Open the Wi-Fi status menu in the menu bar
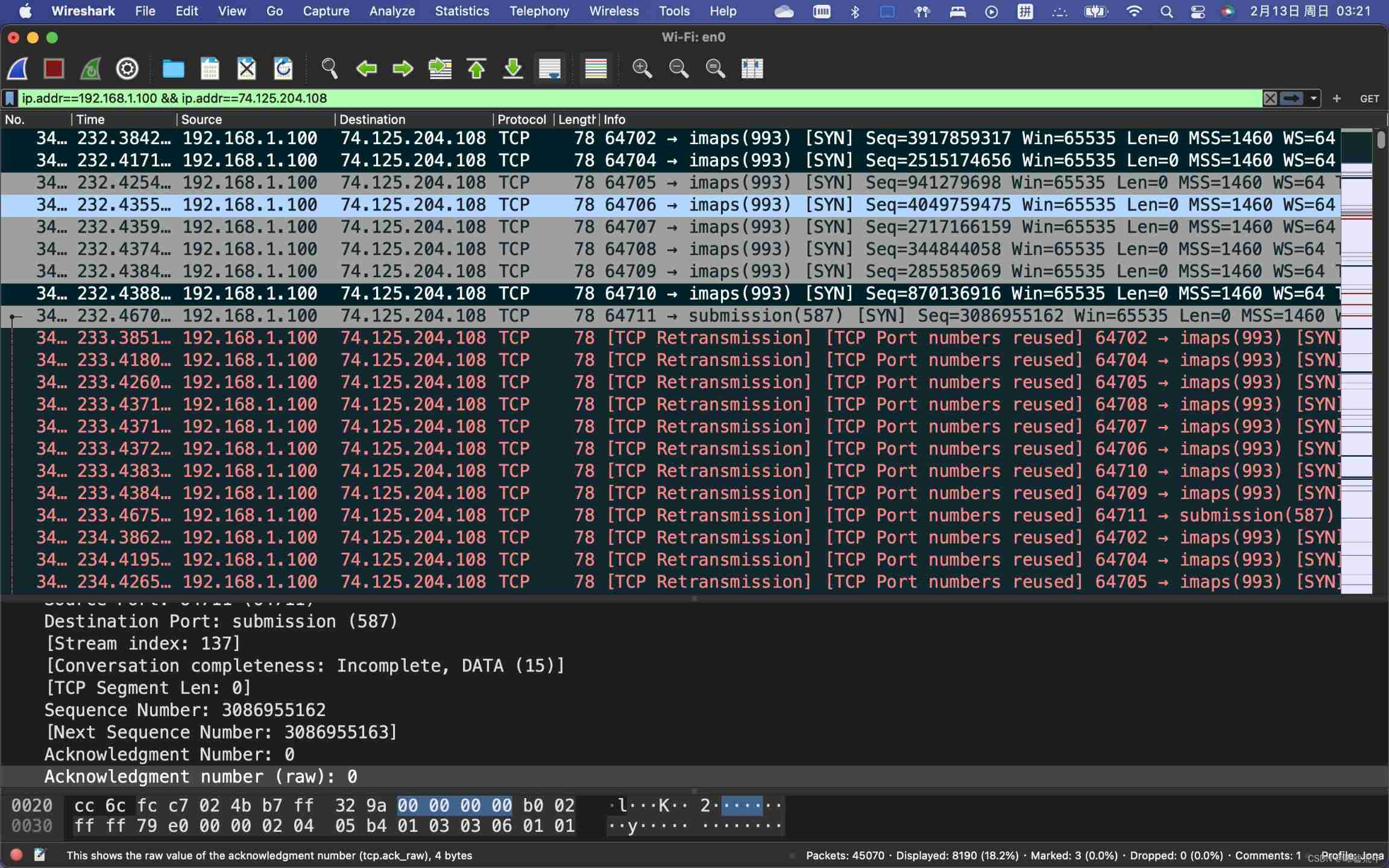The image size is (1389, 868). coord(1133,11)
